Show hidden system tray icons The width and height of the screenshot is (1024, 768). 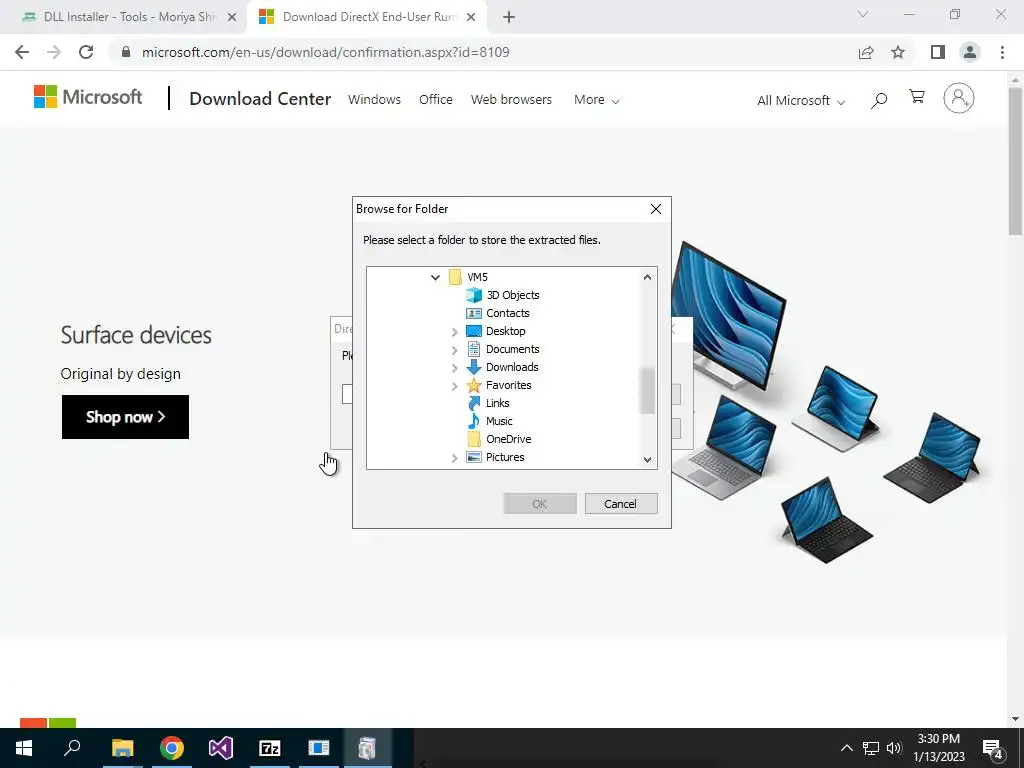coord(846,748)
